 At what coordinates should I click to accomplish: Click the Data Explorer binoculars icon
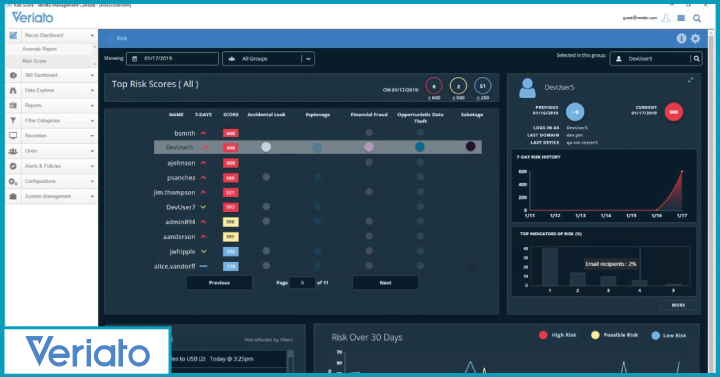(x=13, y=90)
